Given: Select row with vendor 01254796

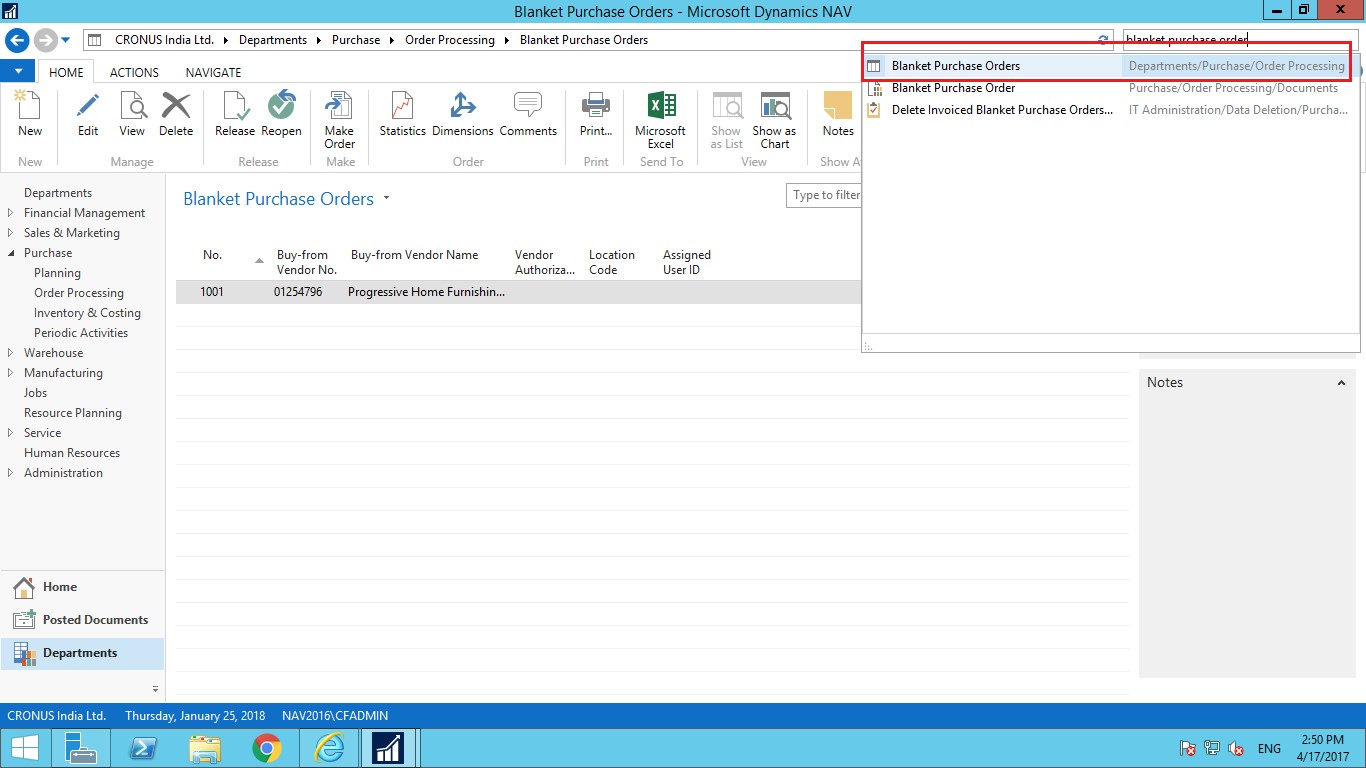Looking at the screenshot, I should [518, 292].
